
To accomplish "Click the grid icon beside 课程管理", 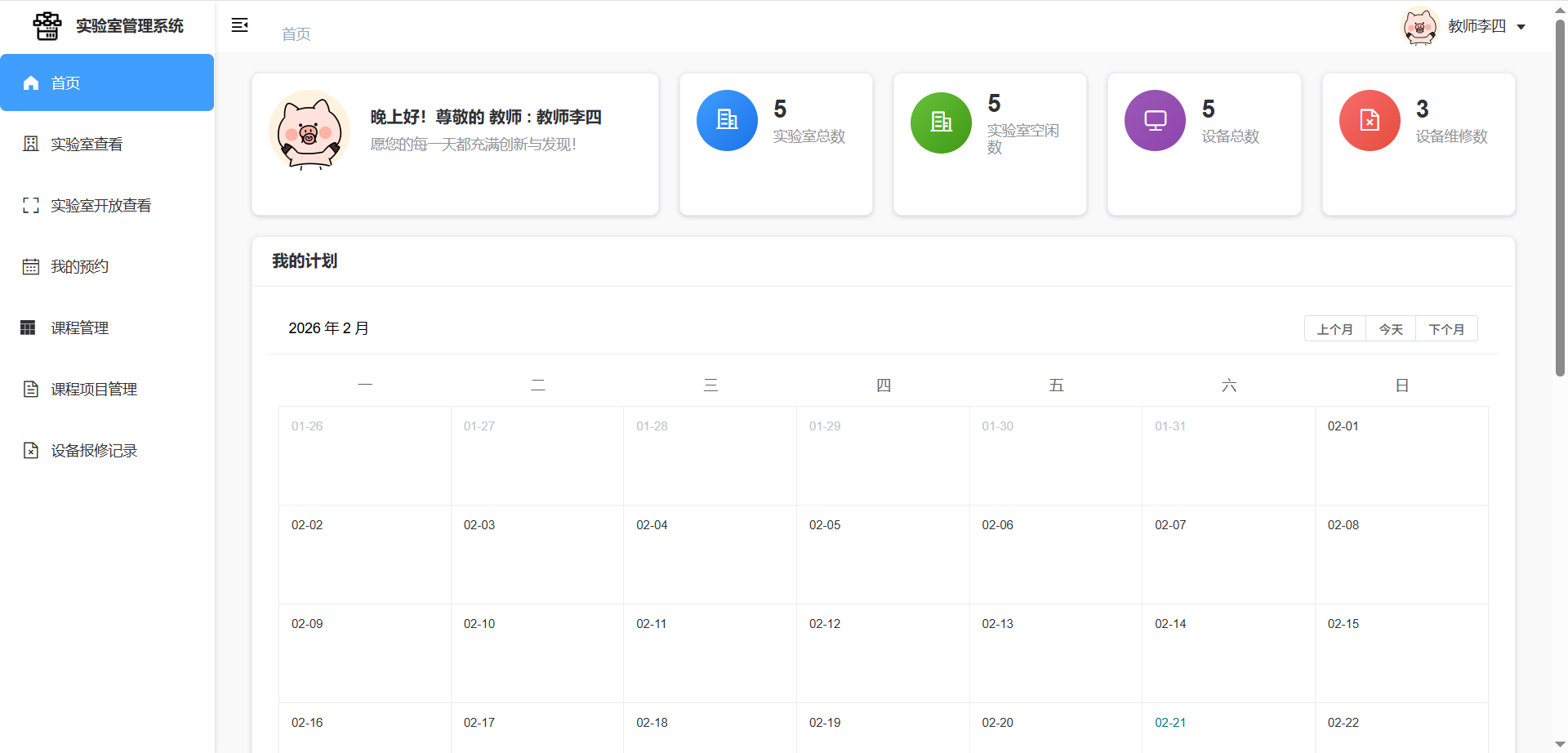I will pos(28,327).
